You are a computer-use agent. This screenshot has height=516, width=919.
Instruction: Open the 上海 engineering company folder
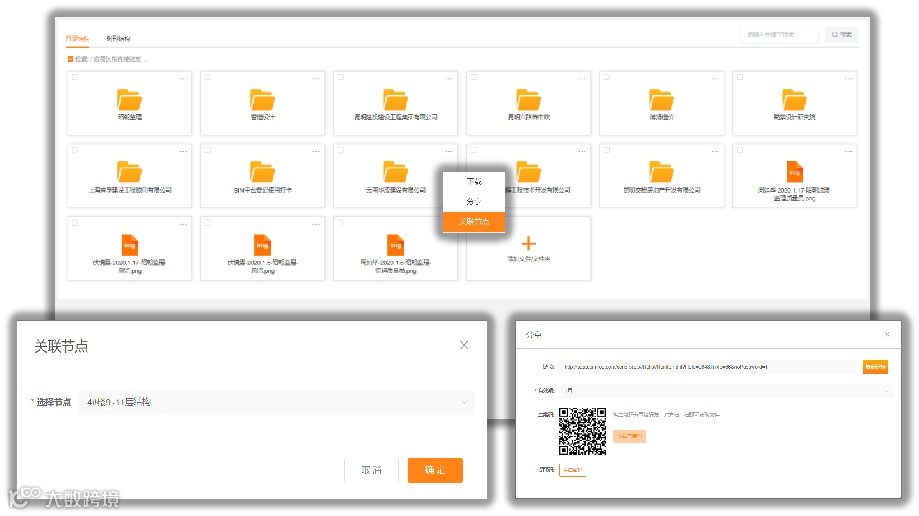(x=130, y=172)
